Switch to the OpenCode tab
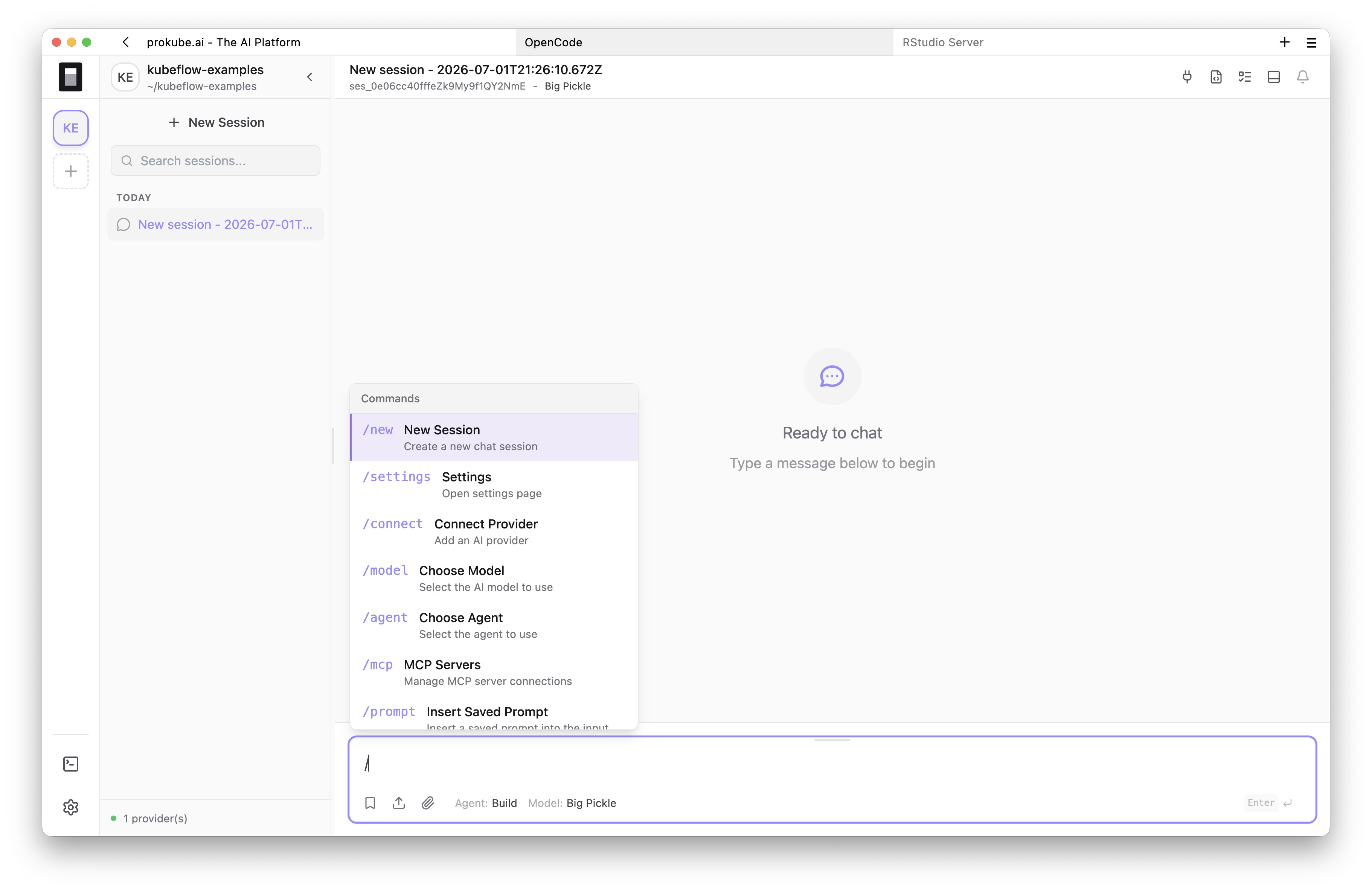 704,42
